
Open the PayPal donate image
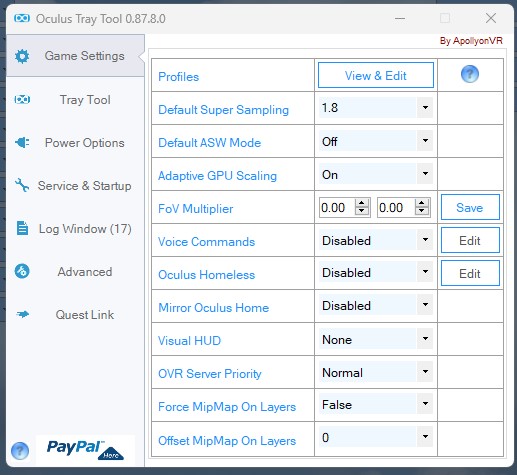(85, 450)
